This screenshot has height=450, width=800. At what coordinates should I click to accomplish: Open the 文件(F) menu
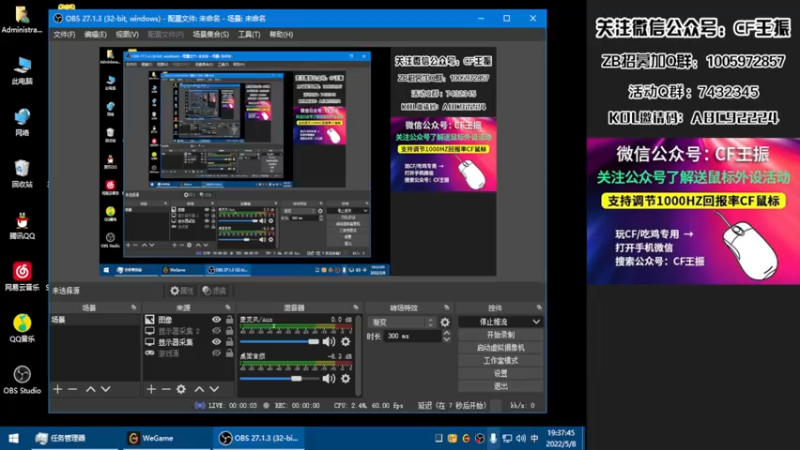click(x=64, y=34)
